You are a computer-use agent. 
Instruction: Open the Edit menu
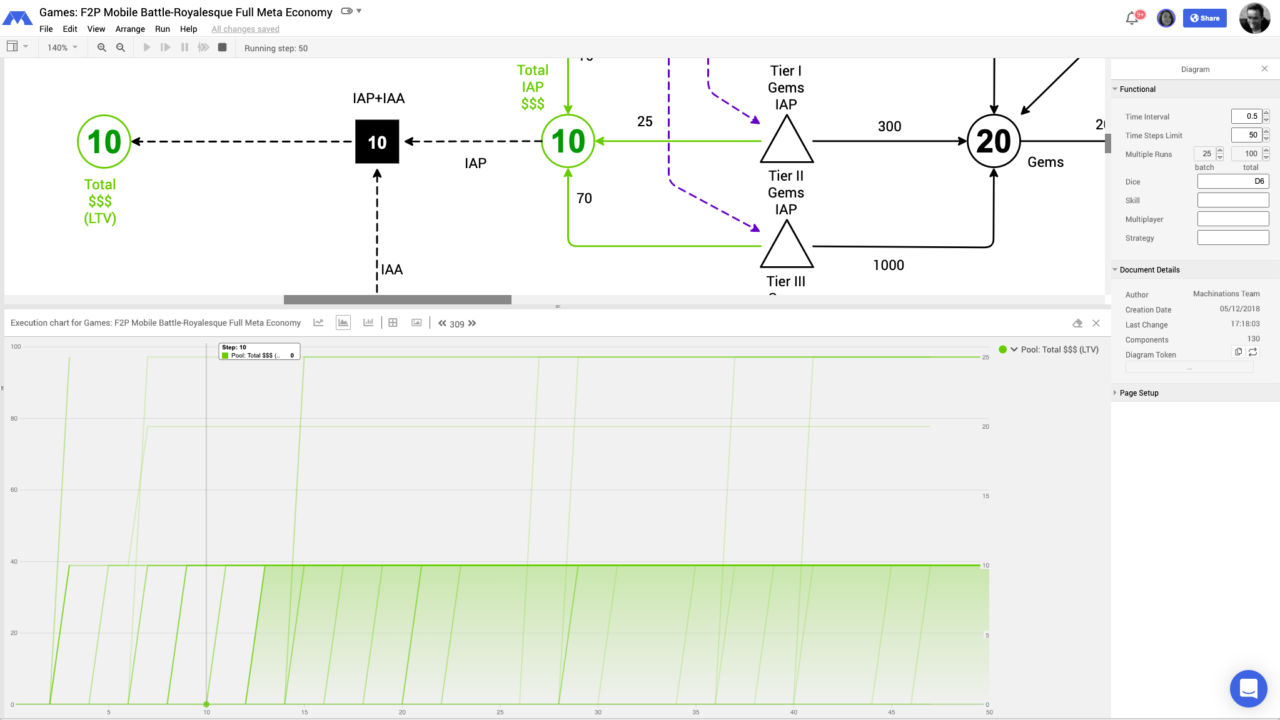[x=70, y=29]
